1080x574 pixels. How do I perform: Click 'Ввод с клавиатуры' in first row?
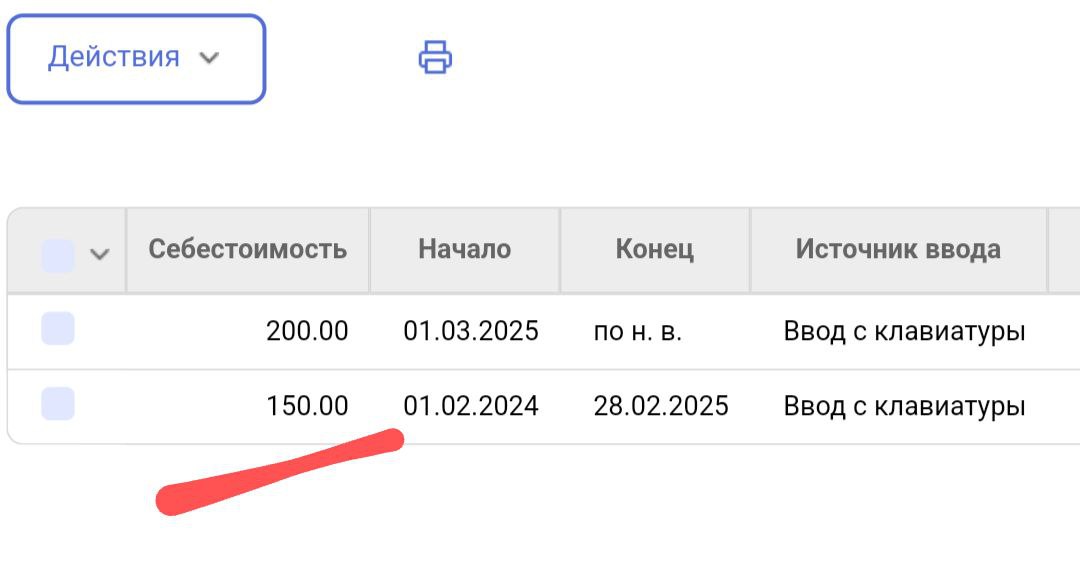click(904, 331)
